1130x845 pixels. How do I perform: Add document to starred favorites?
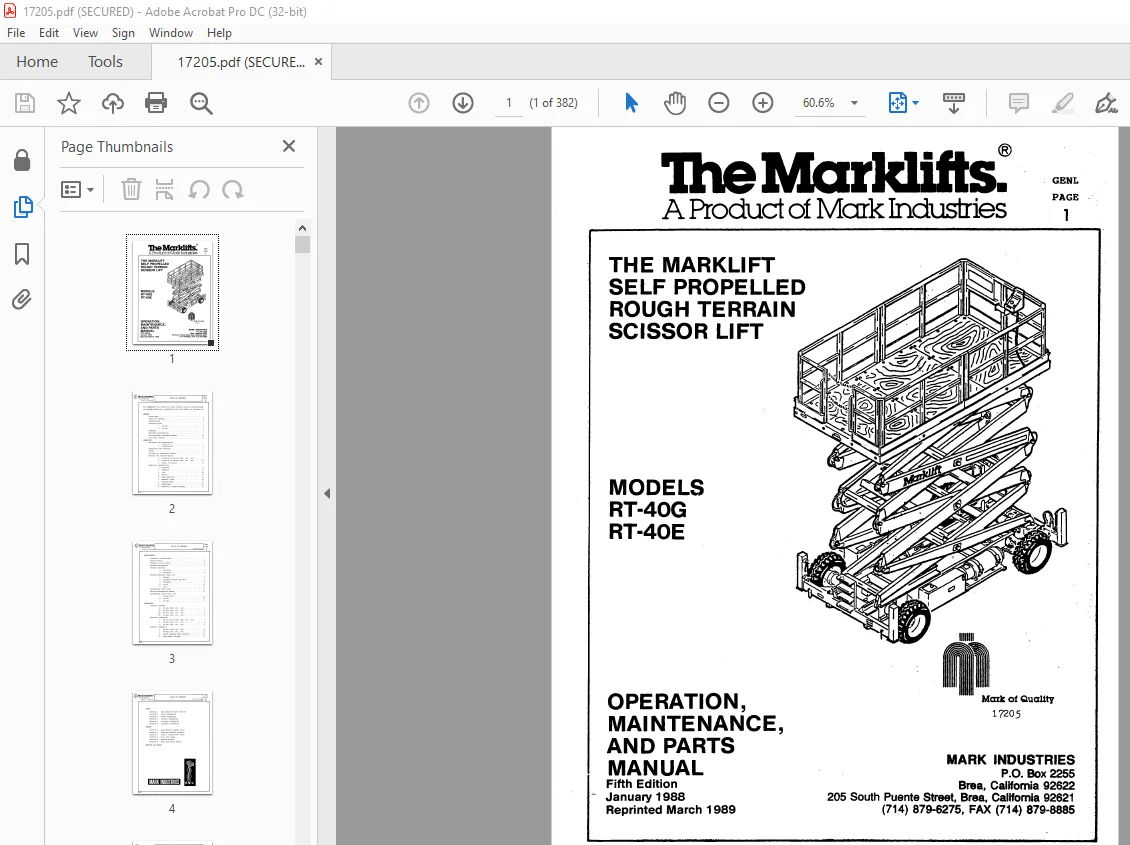(68, 103)
